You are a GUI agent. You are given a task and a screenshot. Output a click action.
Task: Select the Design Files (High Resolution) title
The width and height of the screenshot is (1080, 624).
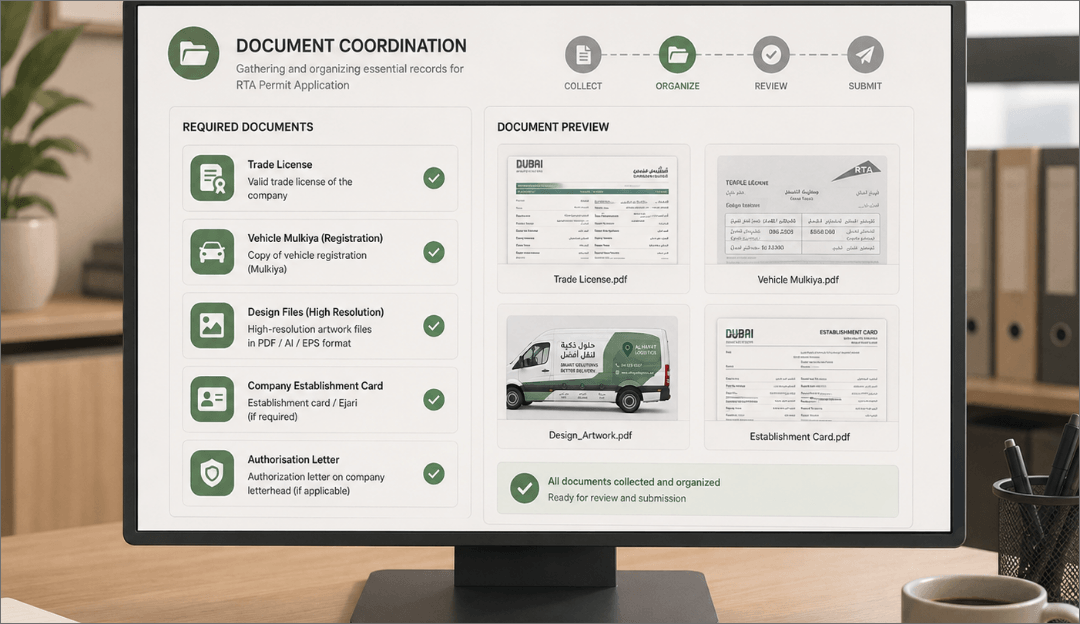pyautogui.click(x=315, y=312)
